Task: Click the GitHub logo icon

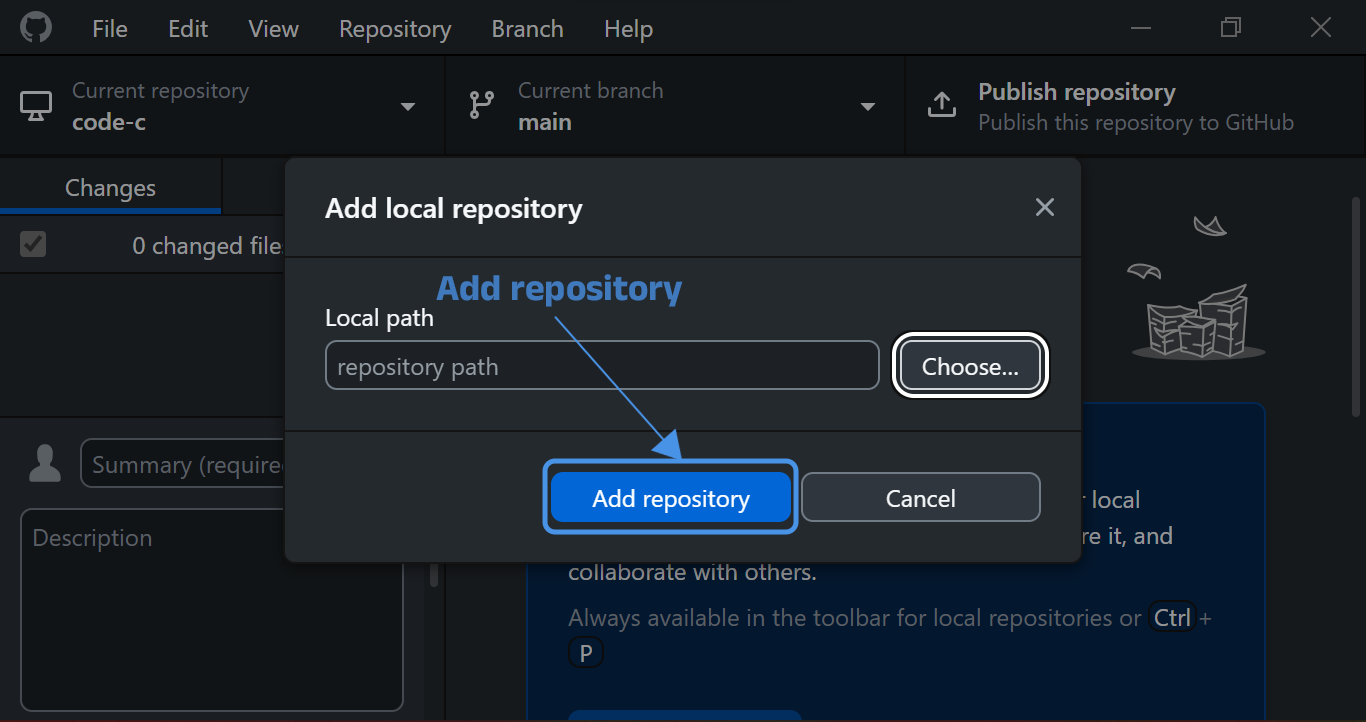Action: coord(36,28)
